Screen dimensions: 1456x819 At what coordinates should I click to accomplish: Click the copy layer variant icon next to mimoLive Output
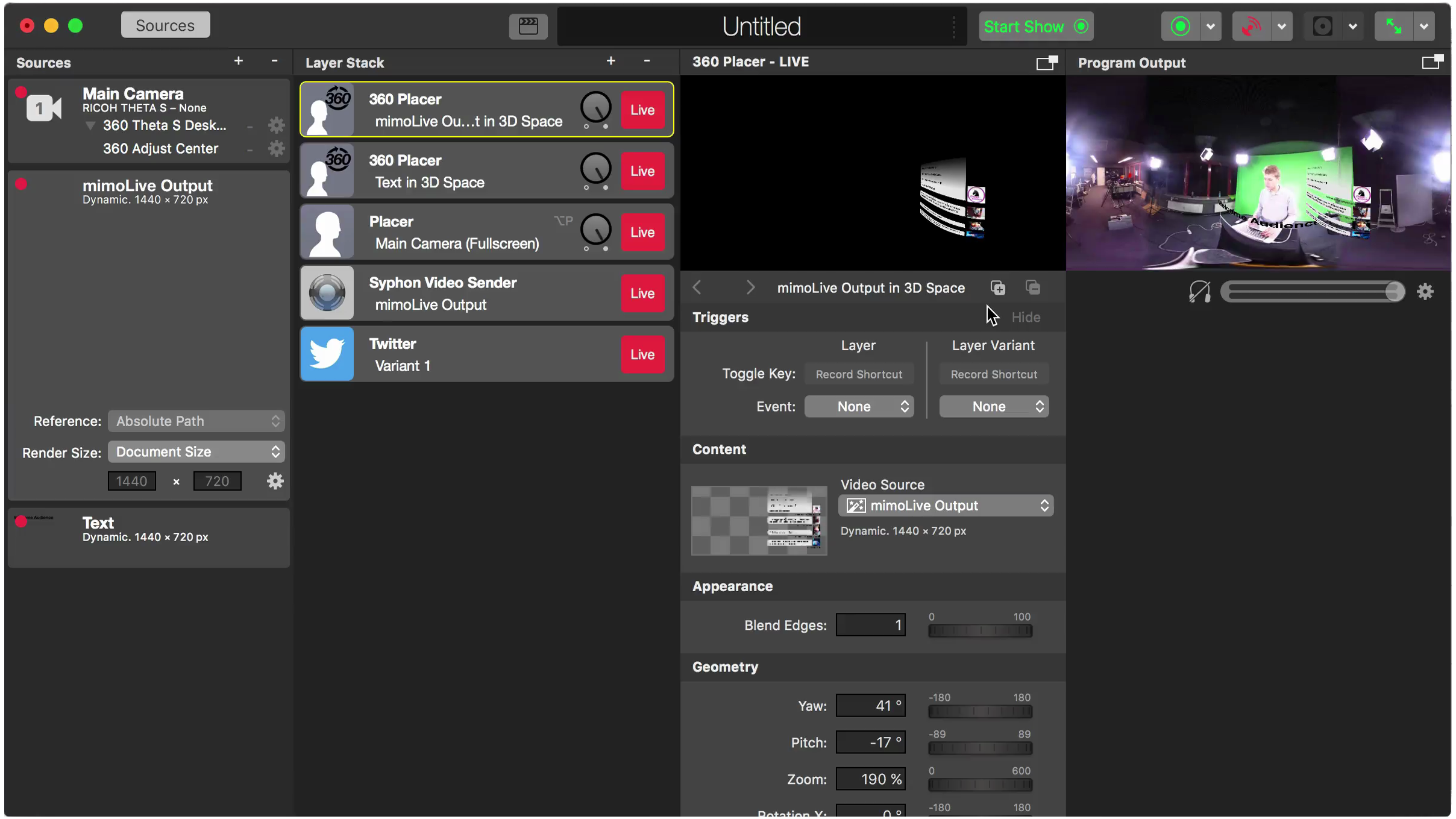pos(997,287)
